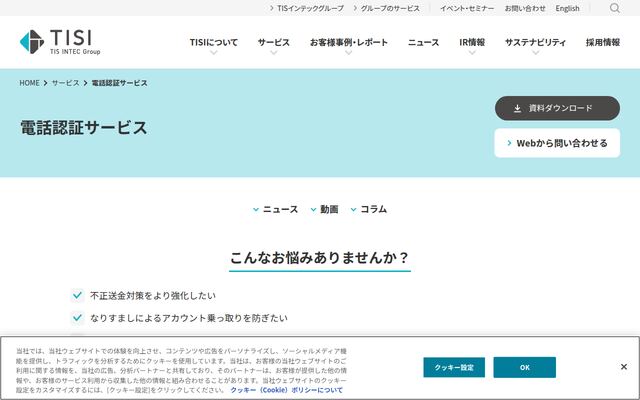The image size is (640, 400).
Task: Expand the TISIについて menu chevron
Action: point(213,53)
